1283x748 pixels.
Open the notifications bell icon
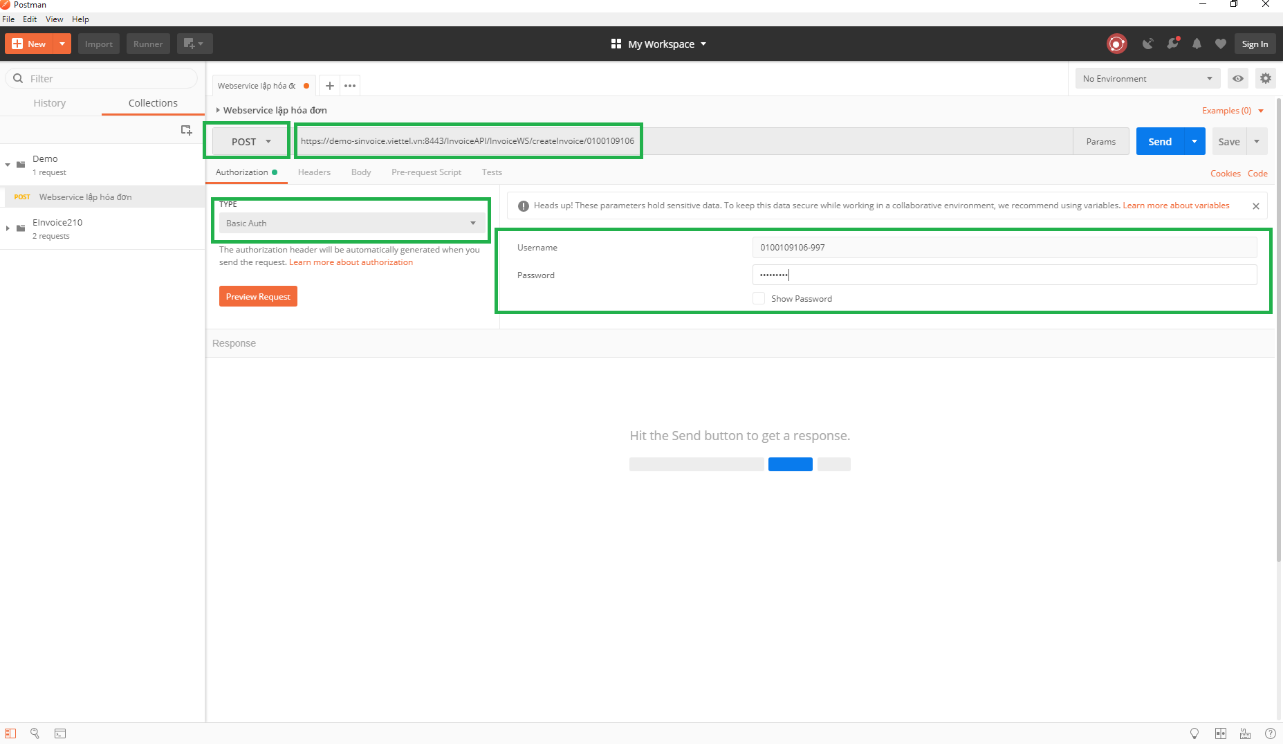coord(1196,44)
